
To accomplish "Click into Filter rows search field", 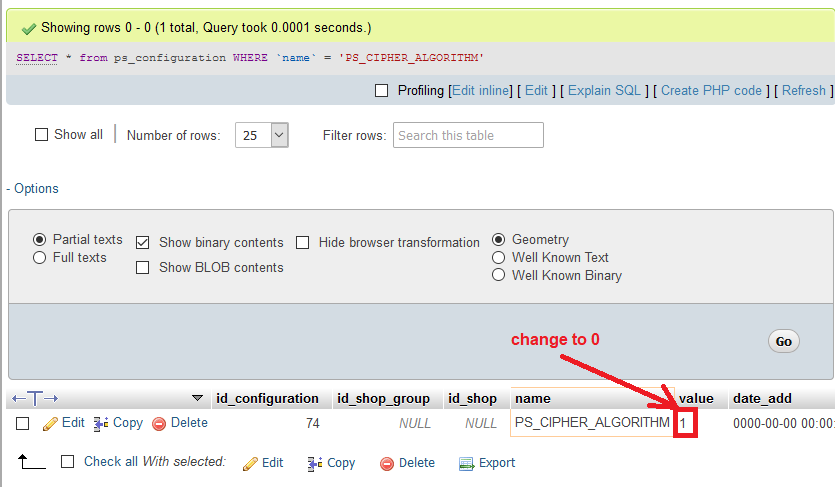I will (x=468, y=135).
